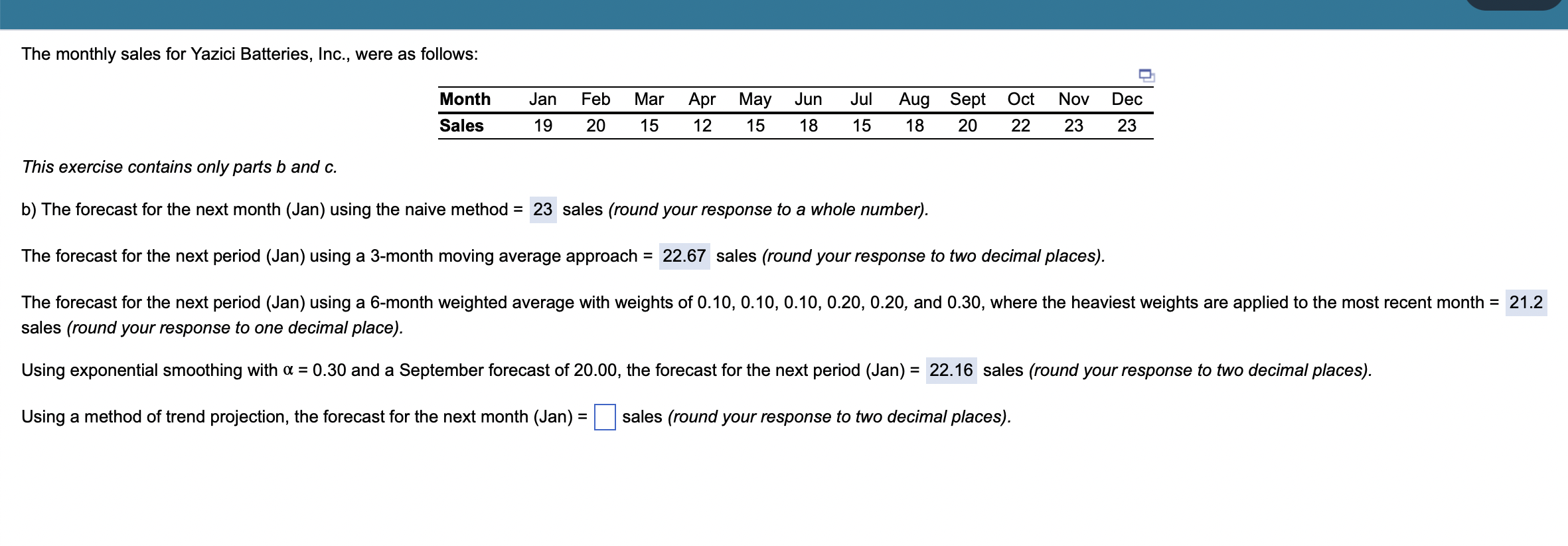The height and width of the screenshot is (546, 1568).
Task: Select the Aug column heading
Action: click(x=913, y=99)
